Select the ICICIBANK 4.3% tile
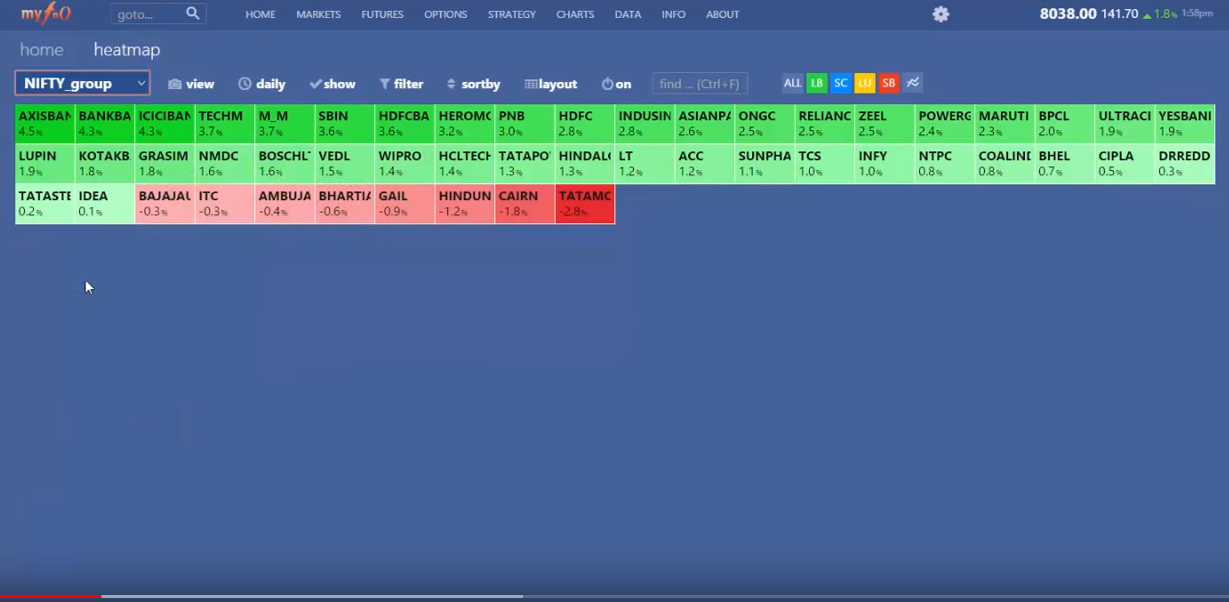1229x602 pixels. (x=165, y=124)
